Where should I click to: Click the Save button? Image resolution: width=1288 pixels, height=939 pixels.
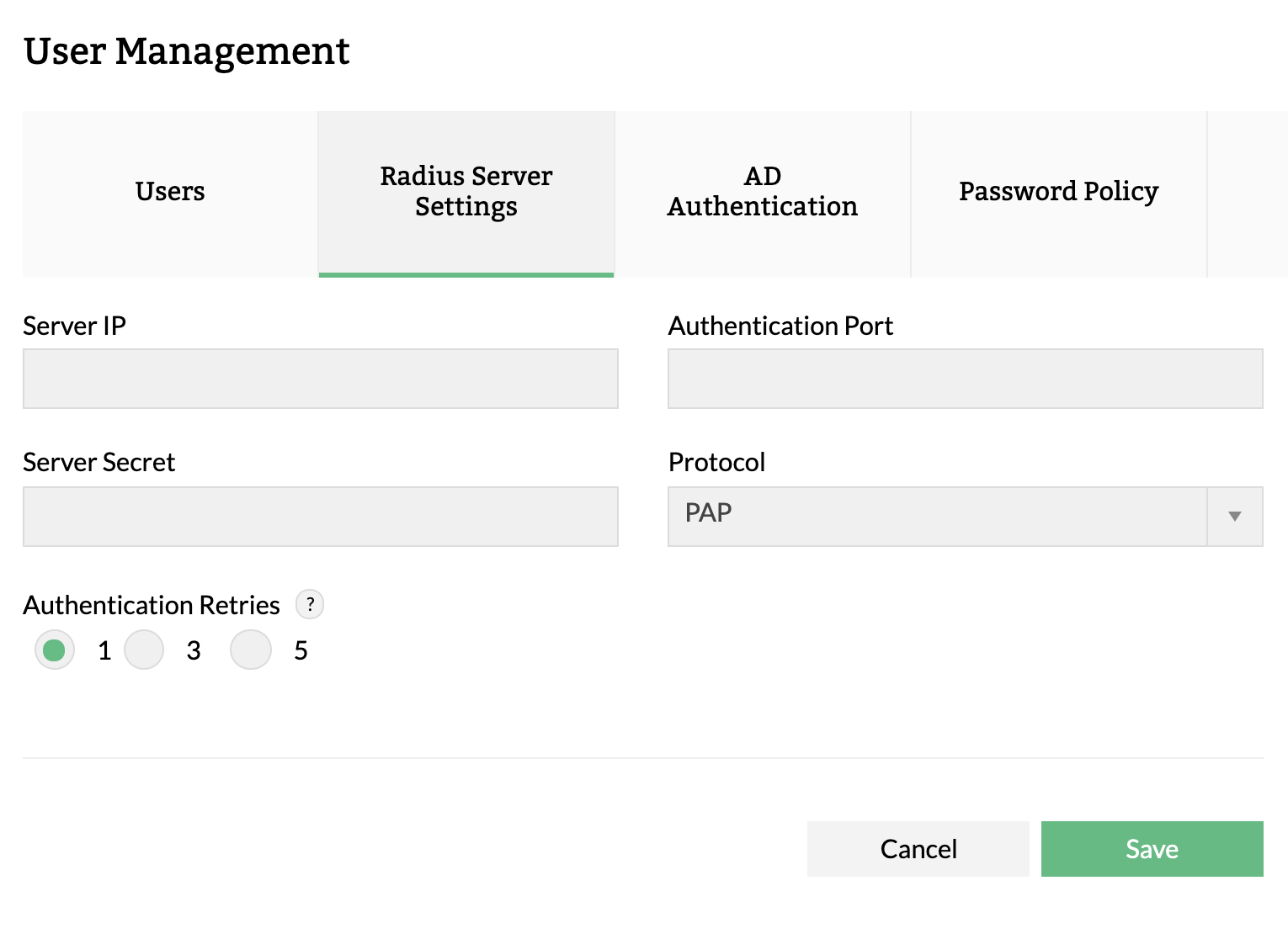pyautogui.click(x=1152, y=849)
